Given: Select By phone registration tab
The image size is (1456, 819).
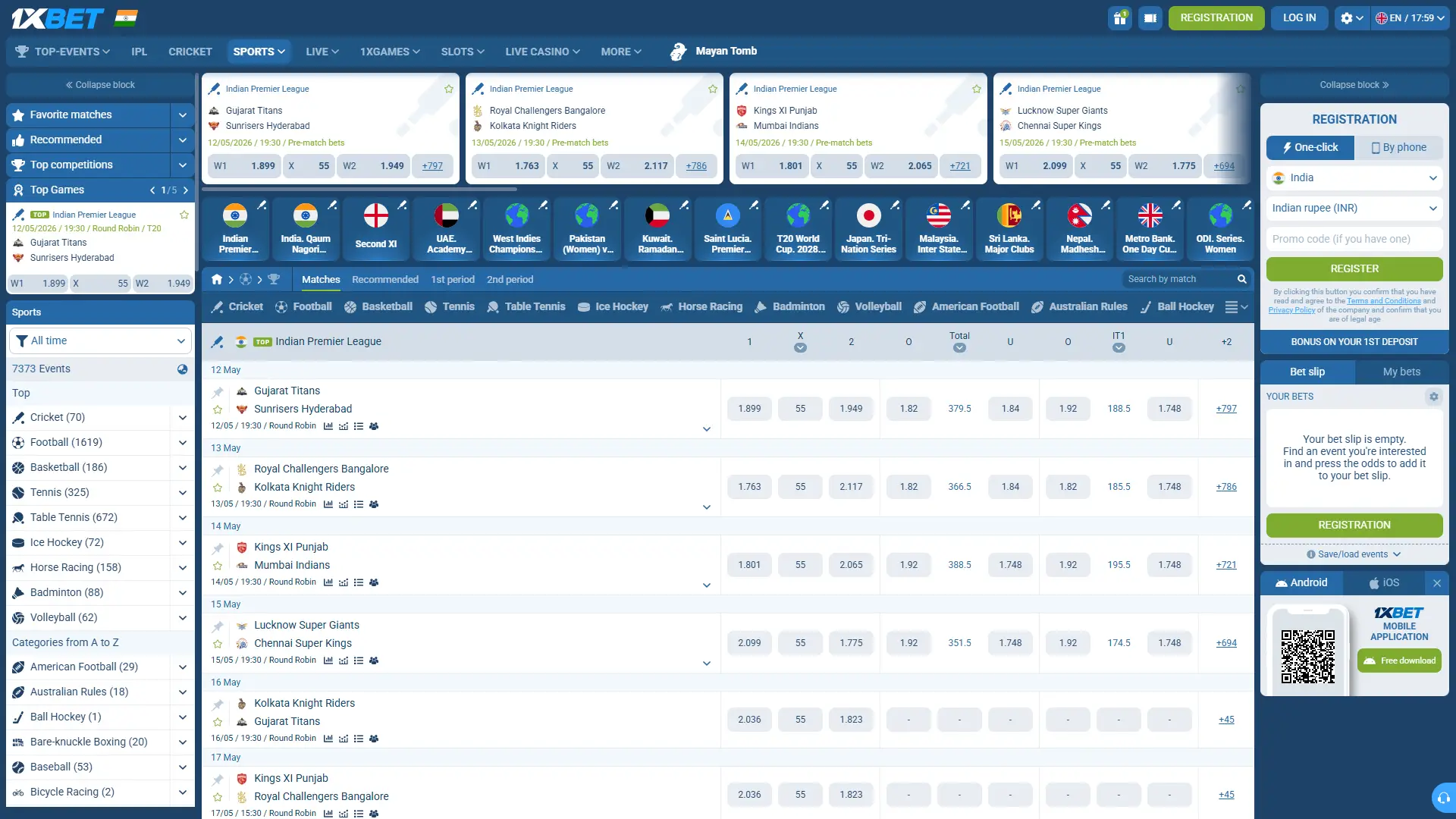Looking at the screenshot, I should pyautogui.click(x=1398, y=148).
